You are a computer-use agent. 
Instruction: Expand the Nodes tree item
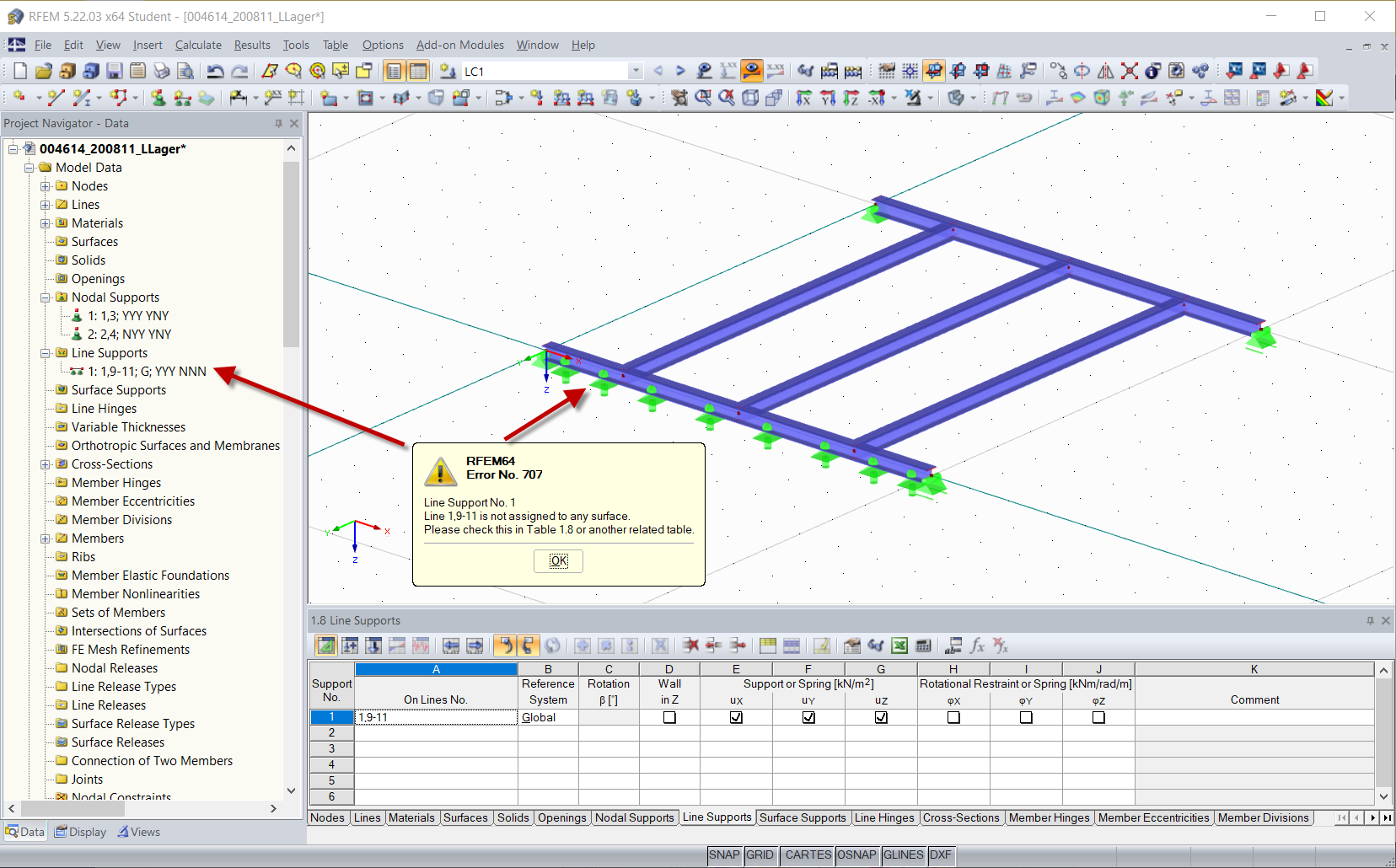click(x=46, y=186)
